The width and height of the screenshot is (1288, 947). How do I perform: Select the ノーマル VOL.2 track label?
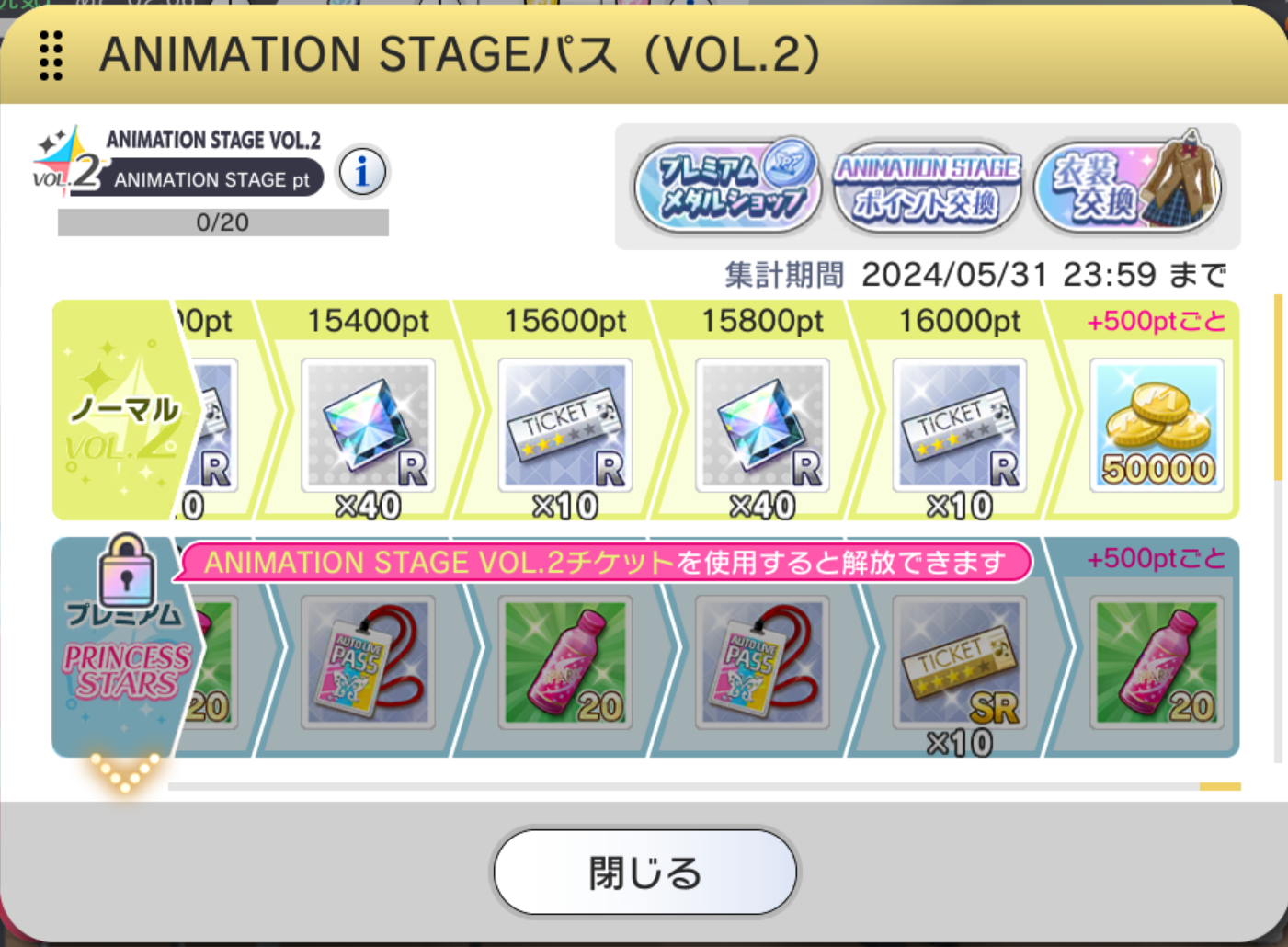tap(124, 410)
